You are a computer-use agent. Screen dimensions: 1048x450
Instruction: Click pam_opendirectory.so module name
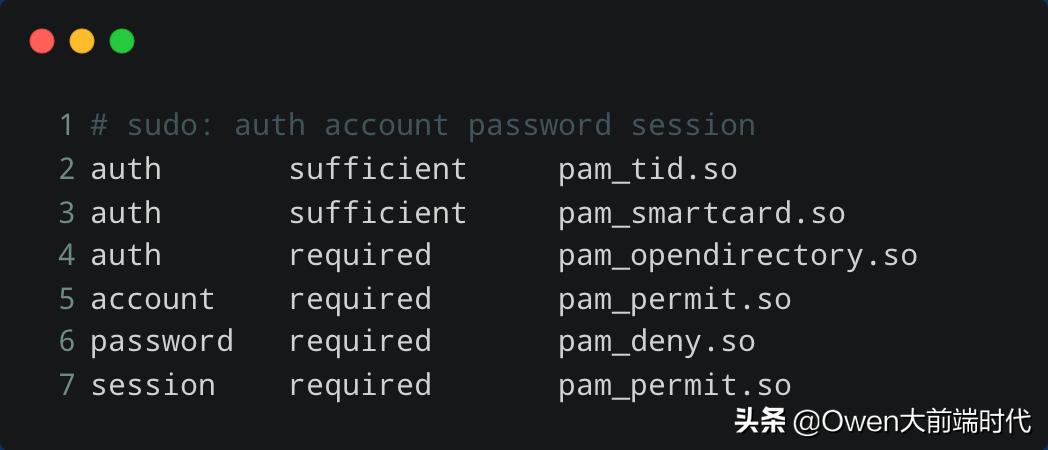tap(738, 257)
